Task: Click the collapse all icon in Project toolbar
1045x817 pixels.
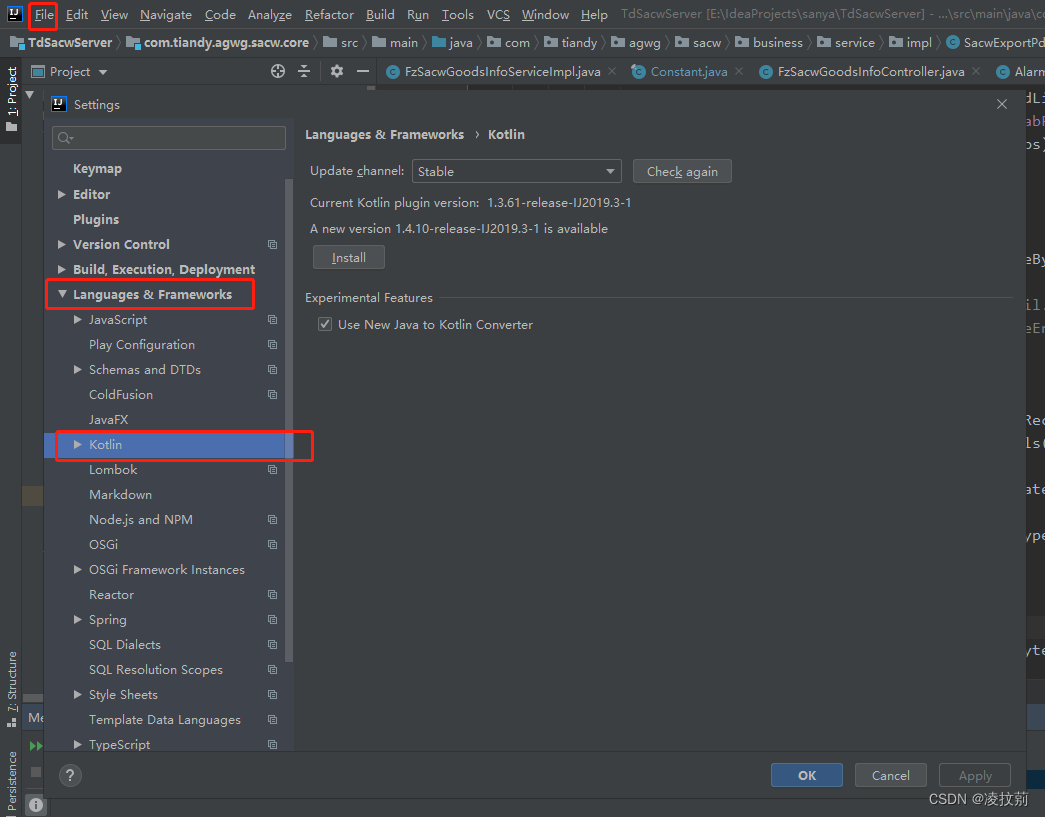Action: [x=304, y=71]
